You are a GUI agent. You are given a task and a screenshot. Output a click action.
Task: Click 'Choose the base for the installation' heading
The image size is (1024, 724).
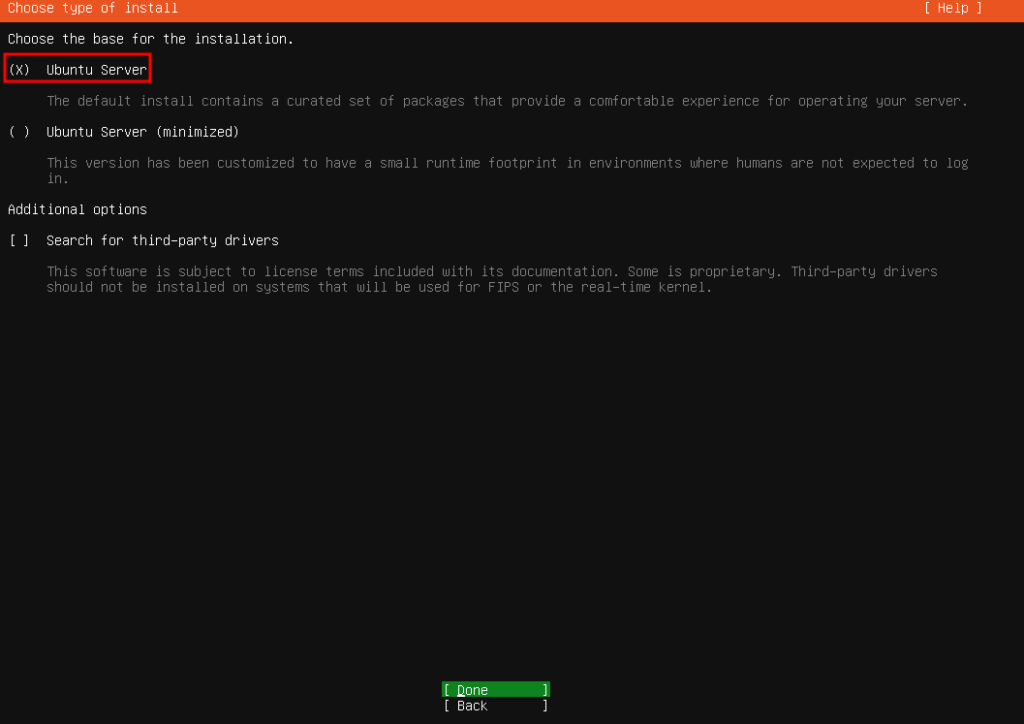(x=150, y=39)
